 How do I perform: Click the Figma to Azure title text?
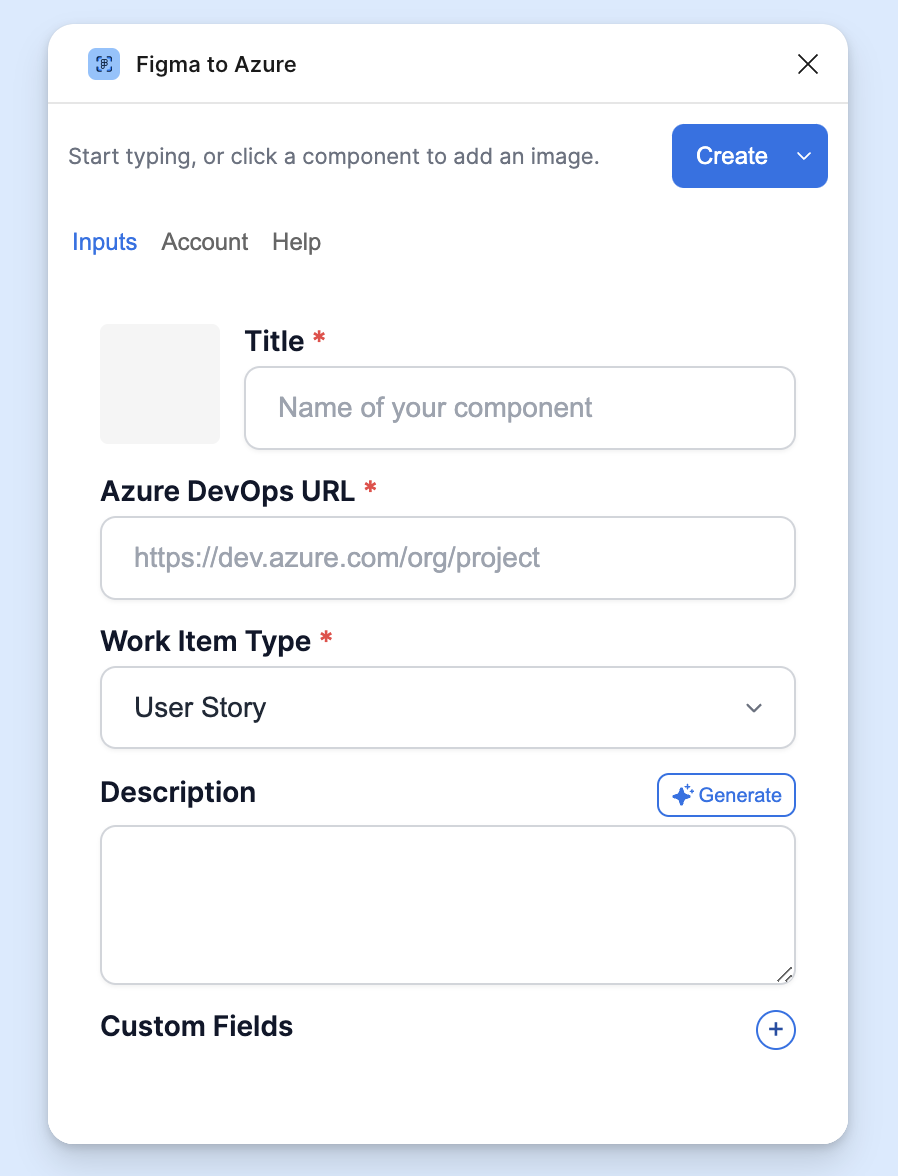(216, 64)
